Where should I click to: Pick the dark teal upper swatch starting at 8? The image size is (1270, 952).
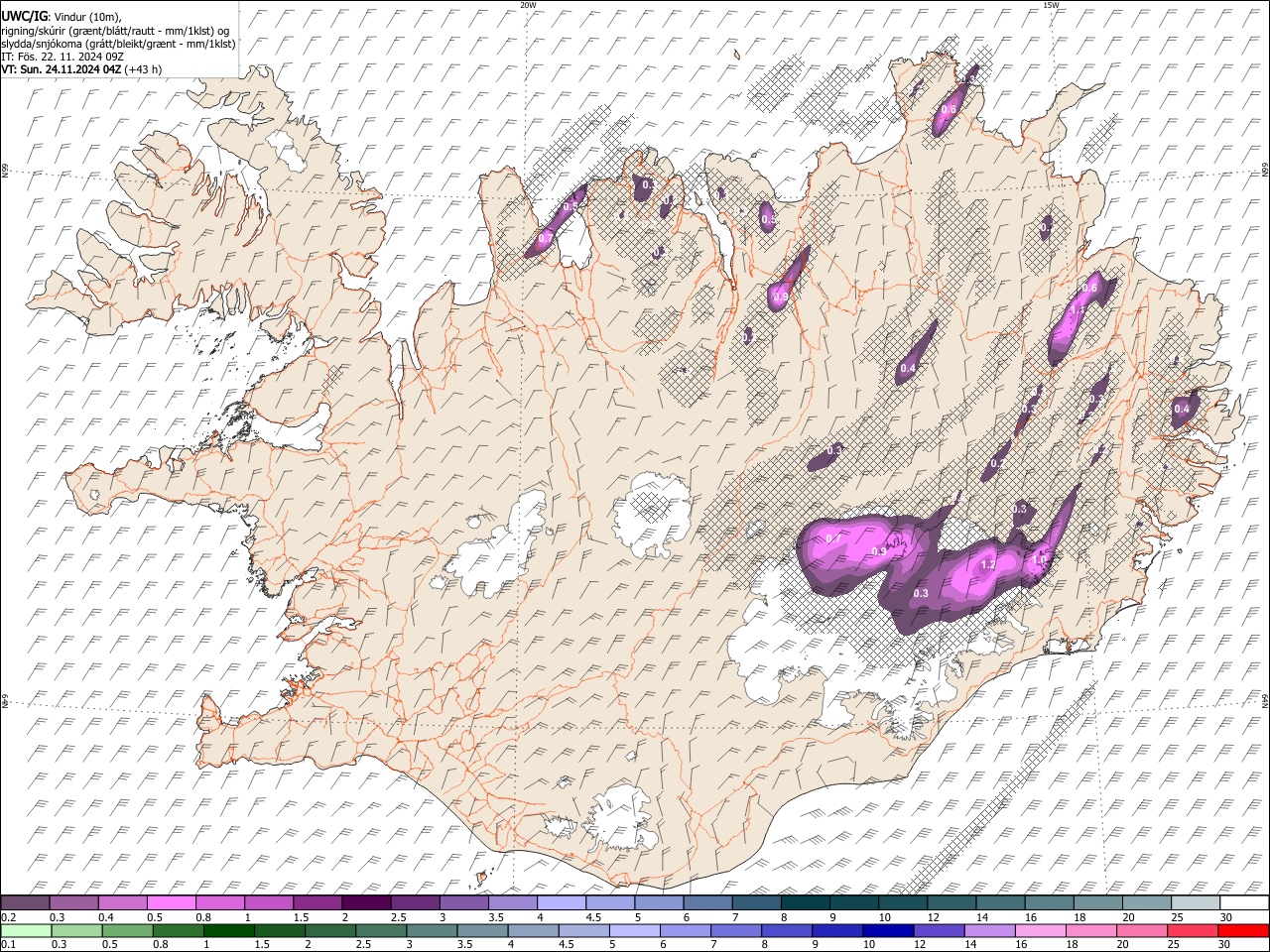click(804, 902)
